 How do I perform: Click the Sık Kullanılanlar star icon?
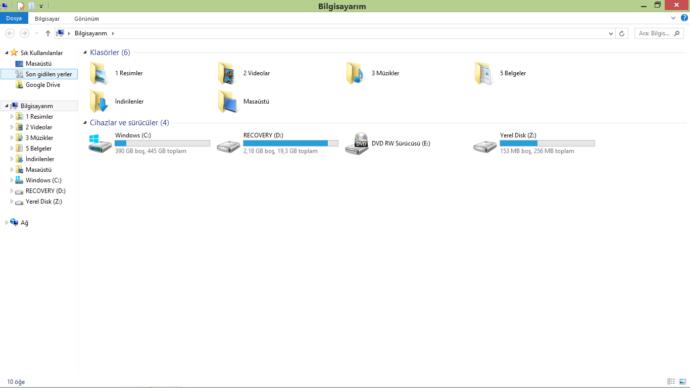14,52
